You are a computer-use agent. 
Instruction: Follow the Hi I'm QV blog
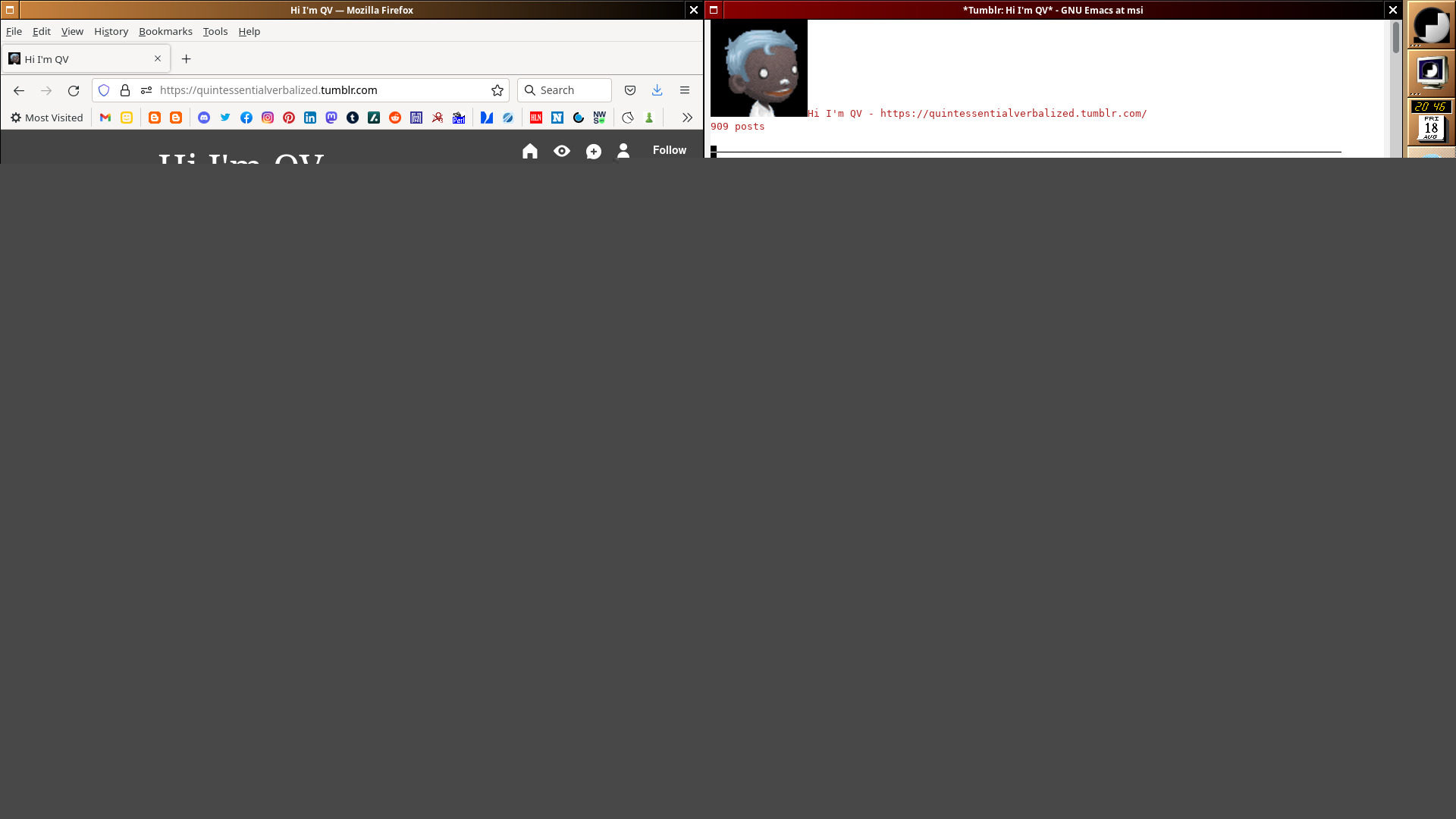[669, 150]
